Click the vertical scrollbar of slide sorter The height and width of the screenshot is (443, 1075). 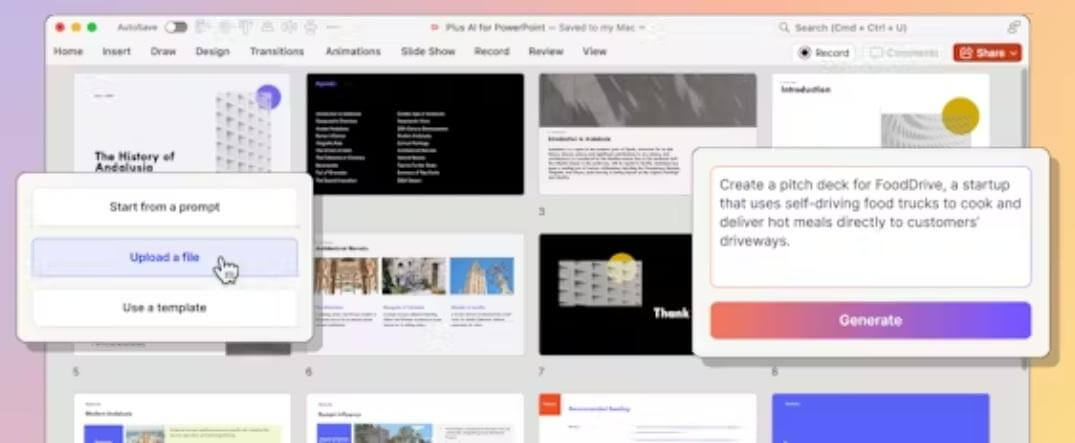click(x=1023, y=107)
